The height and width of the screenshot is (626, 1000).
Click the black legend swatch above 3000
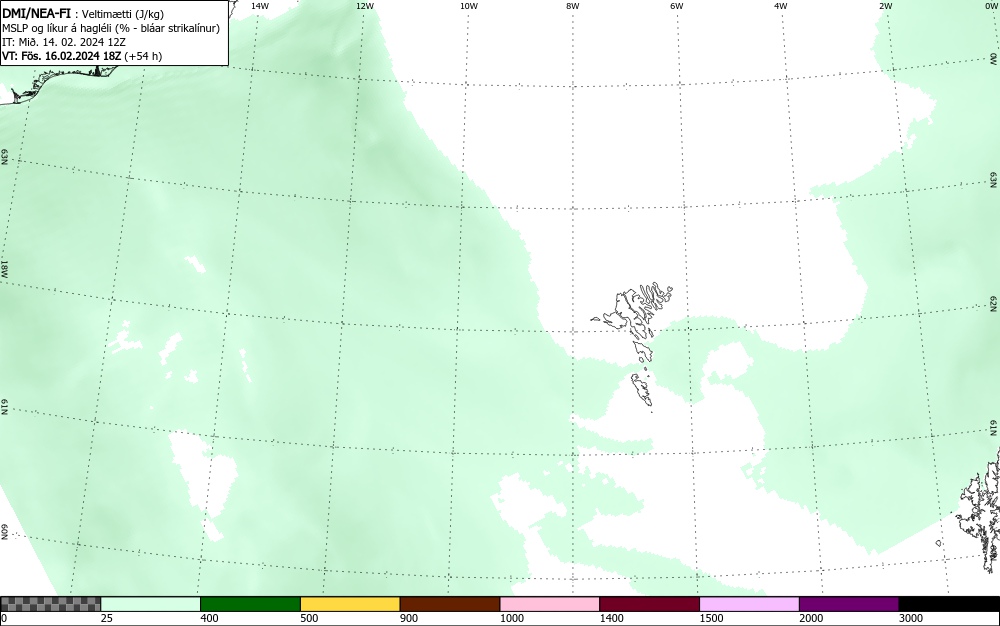949,604
